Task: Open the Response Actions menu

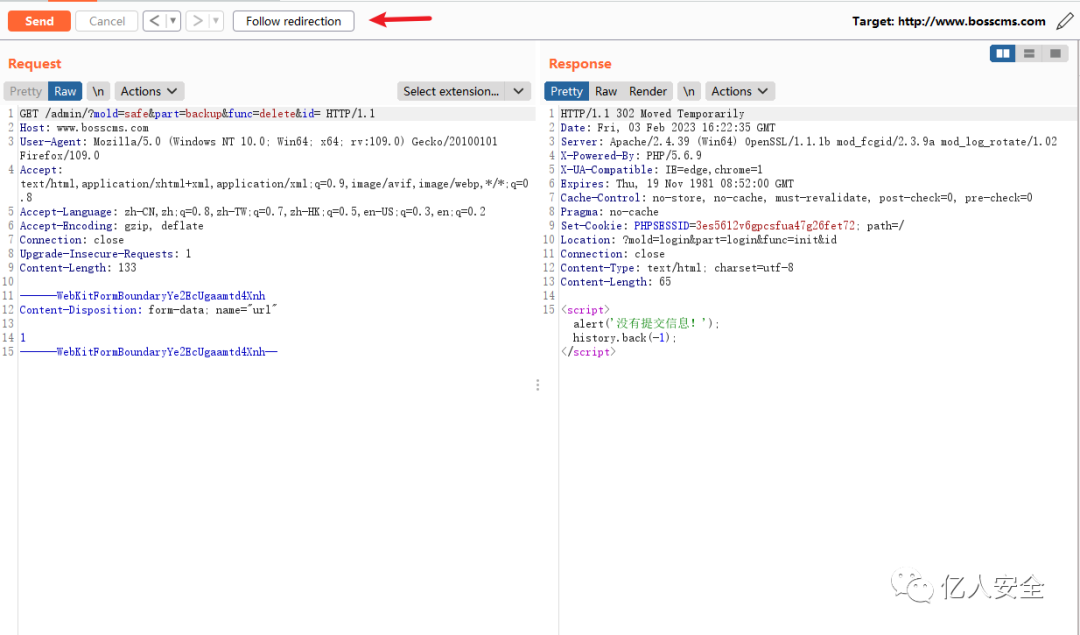Action: (739, 91)
